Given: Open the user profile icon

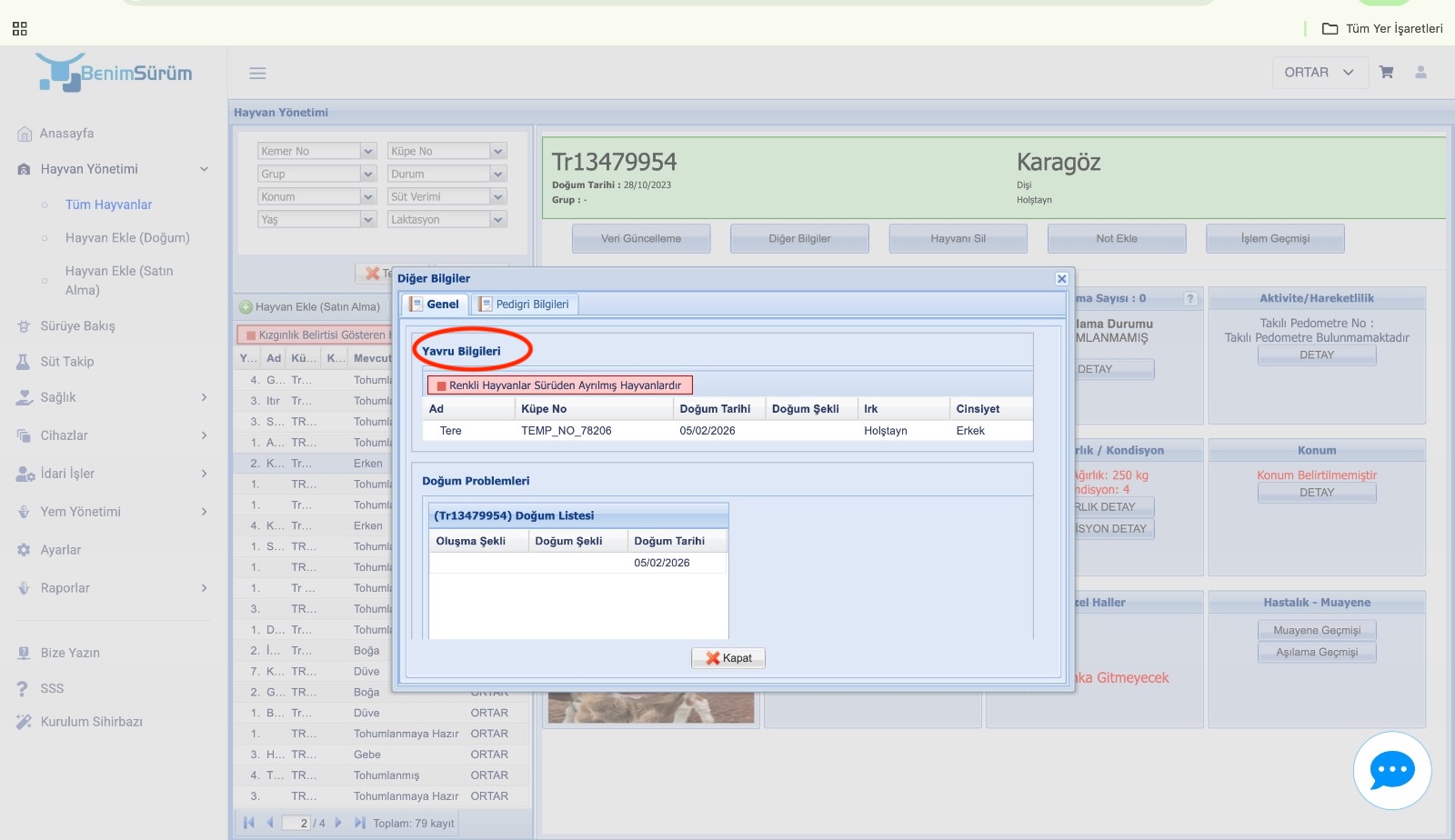Looking at the screenshot, I should click(1420, 72).
